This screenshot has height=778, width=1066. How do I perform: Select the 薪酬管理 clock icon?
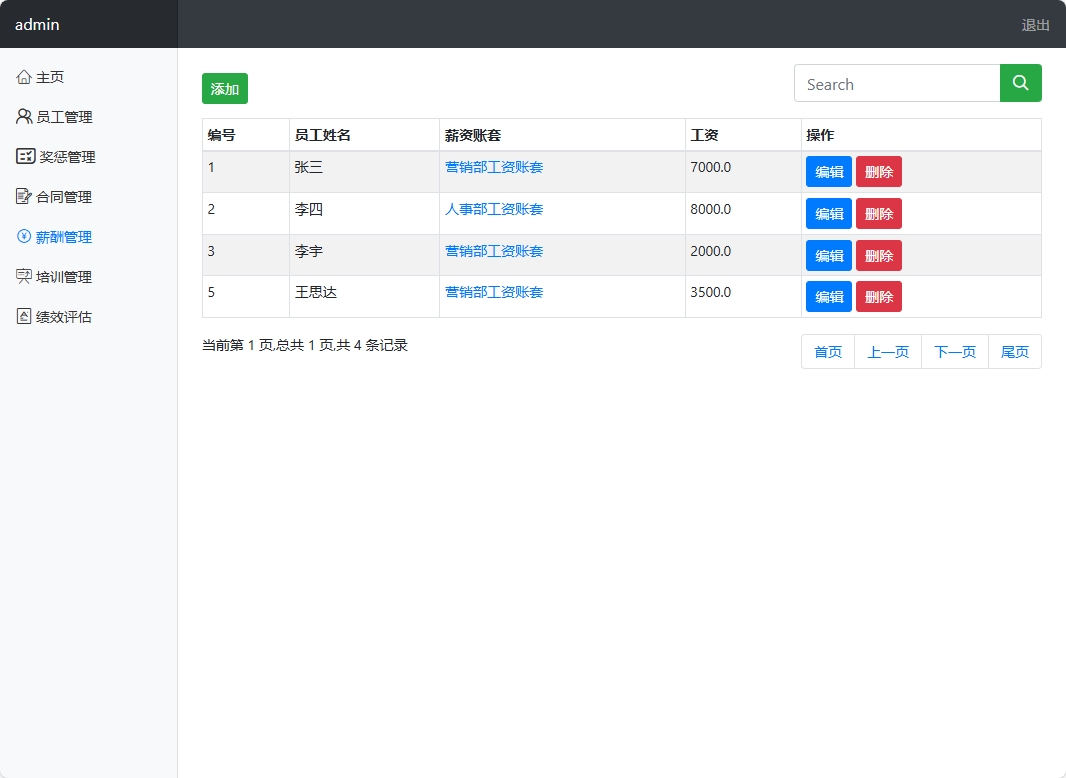(x=24, y=237)
